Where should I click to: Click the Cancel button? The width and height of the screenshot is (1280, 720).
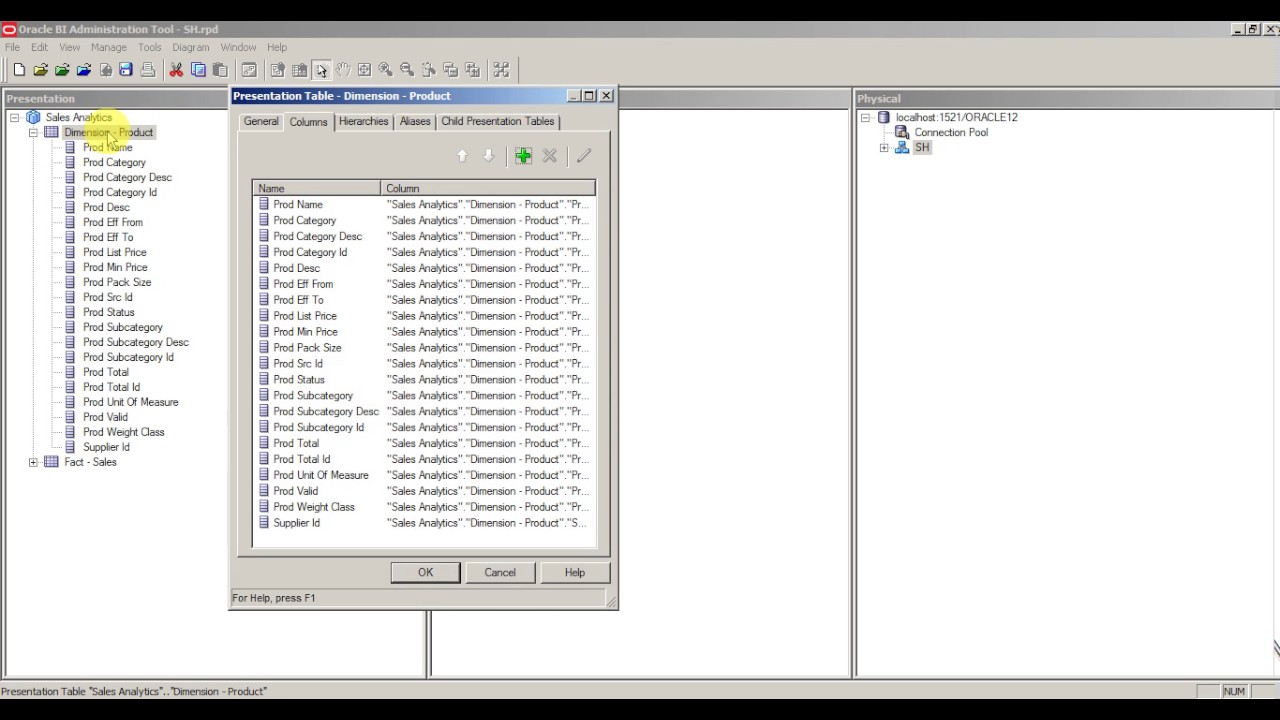(x=500, y=573)
